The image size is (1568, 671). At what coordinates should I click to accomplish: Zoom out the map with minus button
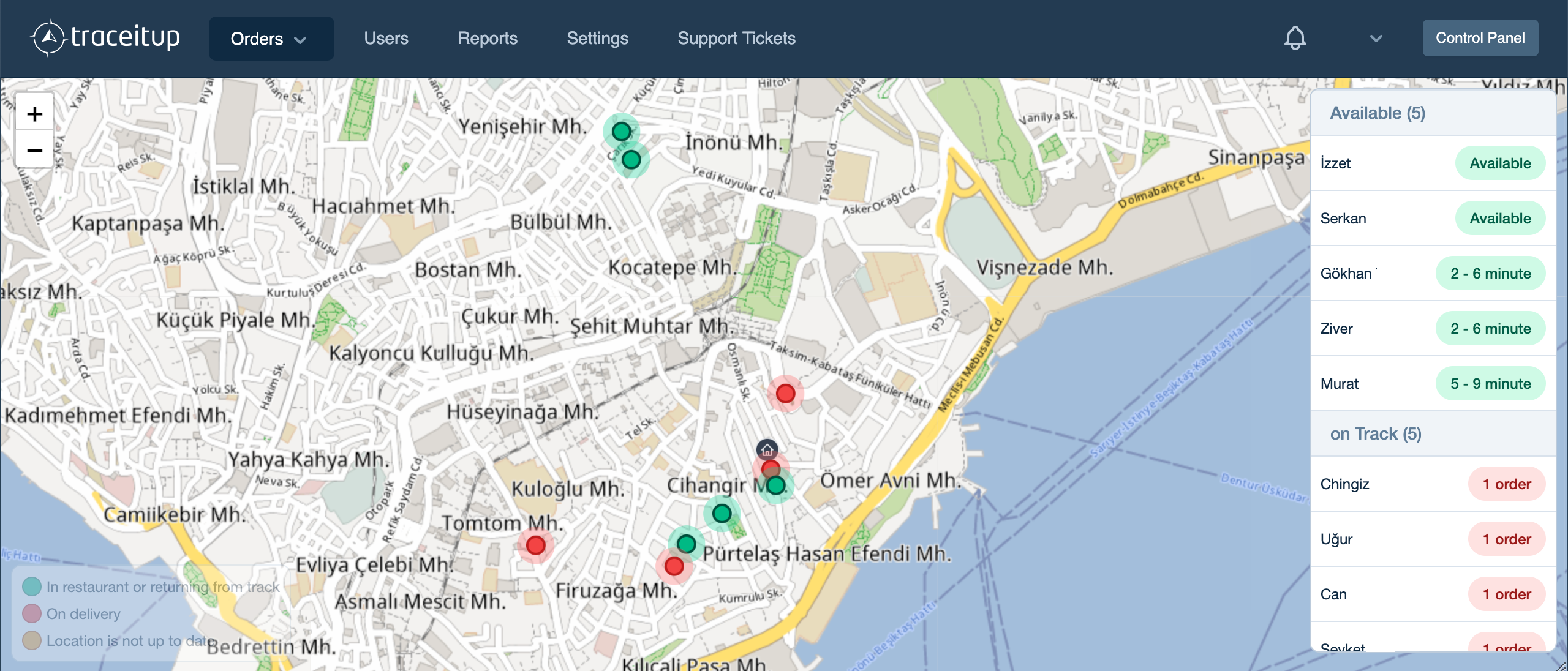(35, 150)
